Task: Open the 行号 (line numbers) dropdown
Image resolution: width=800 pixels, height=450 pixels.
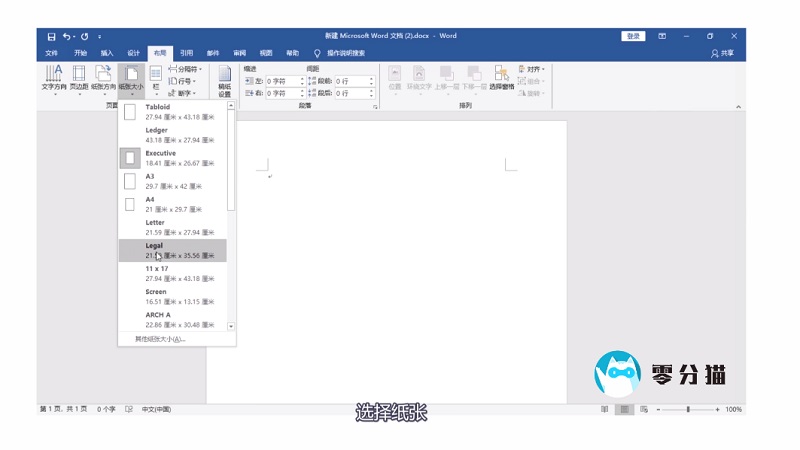Action: click(x=183, y=81)
